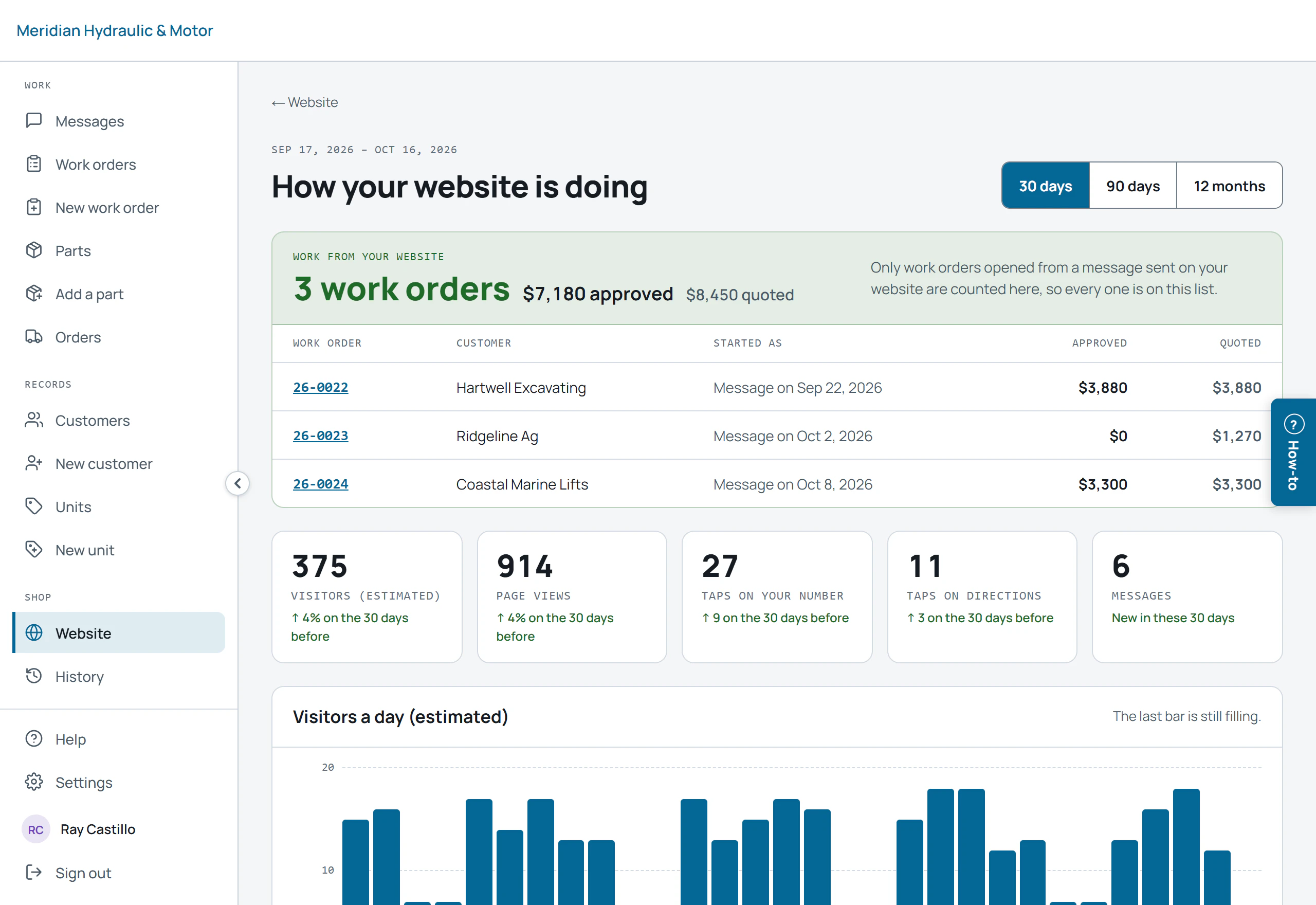
Task: Open New customer in the sidebar
Action: tap(119, 464)
